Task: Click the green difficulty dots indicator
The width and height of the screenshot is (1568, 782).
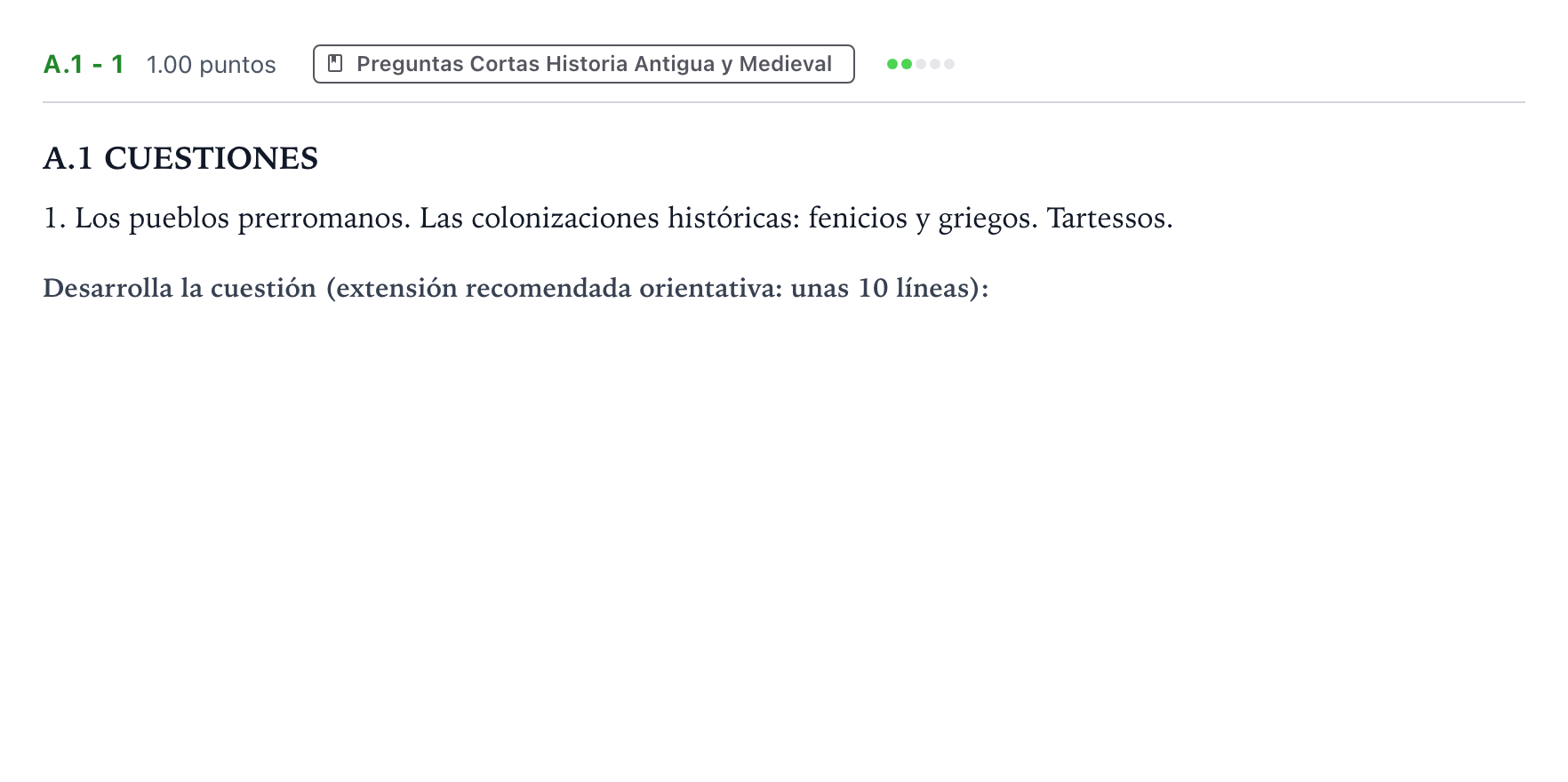Action: click(x=920, y=64)
